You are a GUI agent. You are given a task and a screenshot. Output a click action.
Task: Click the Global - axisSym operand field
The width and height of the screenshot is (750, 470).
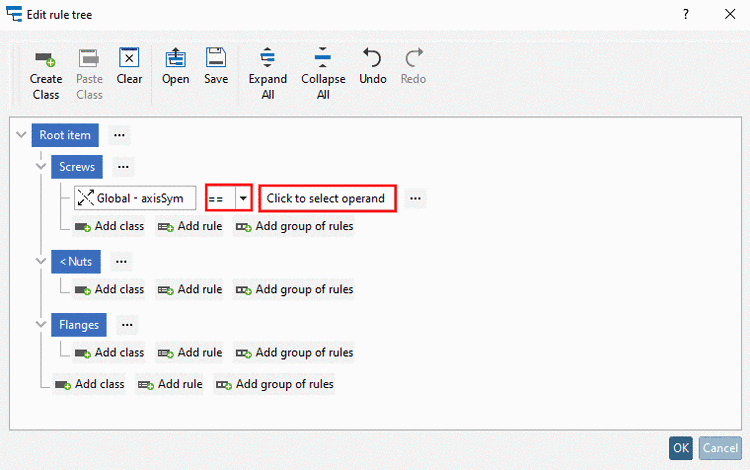click(x=135, y=198)
